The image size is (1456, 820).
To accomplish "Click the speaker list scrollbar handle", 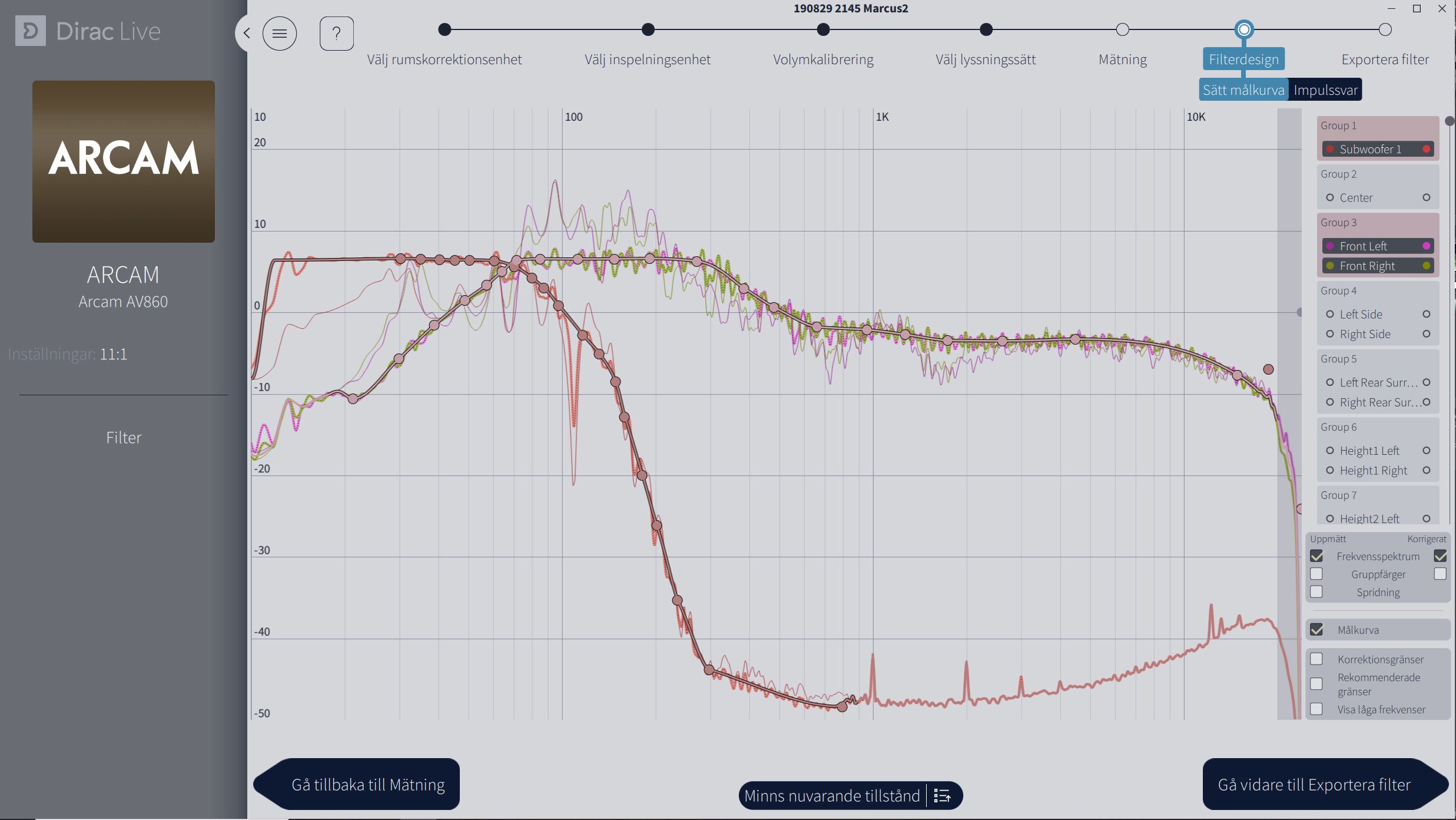I will [x=1450, y=121].
